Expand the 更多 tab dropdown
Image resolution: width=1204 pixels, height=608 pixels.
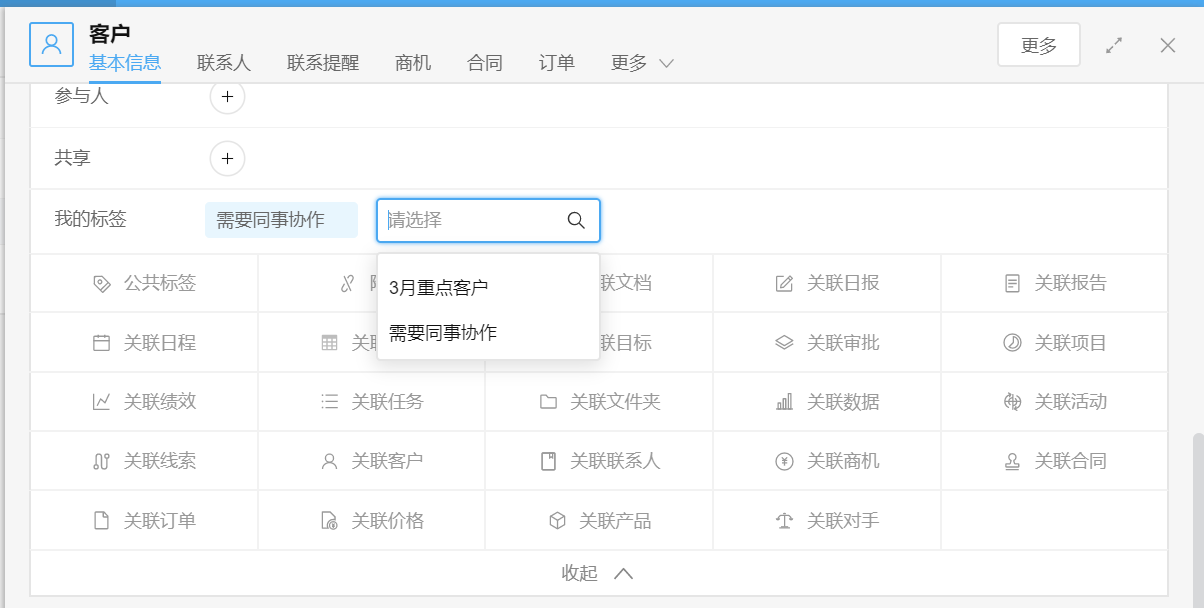coord(642,63)
